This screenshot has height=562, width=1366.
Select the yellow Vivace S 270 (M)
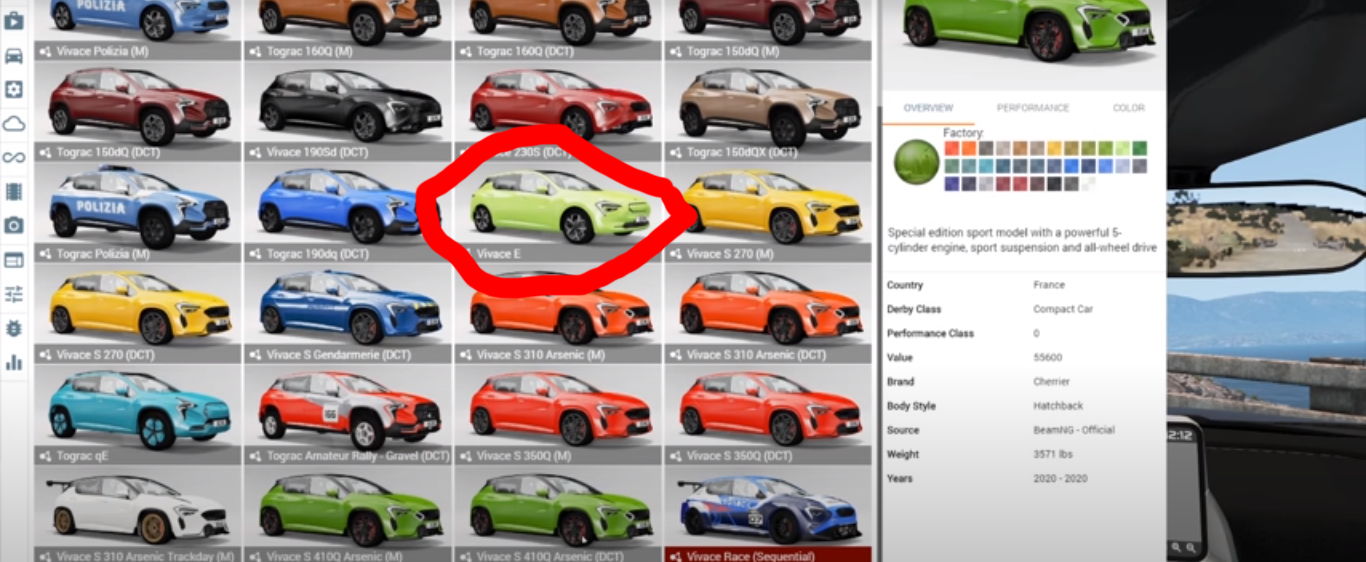(767, 213)
